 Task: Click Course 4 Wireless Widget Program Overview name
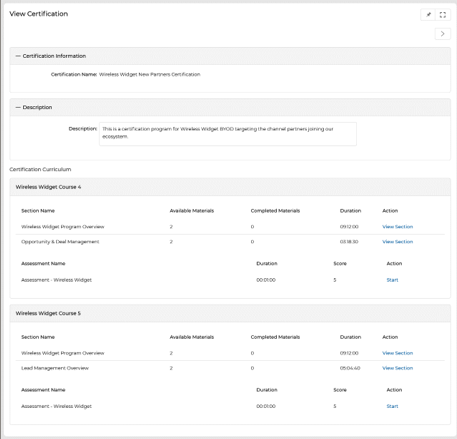[63, 227]
